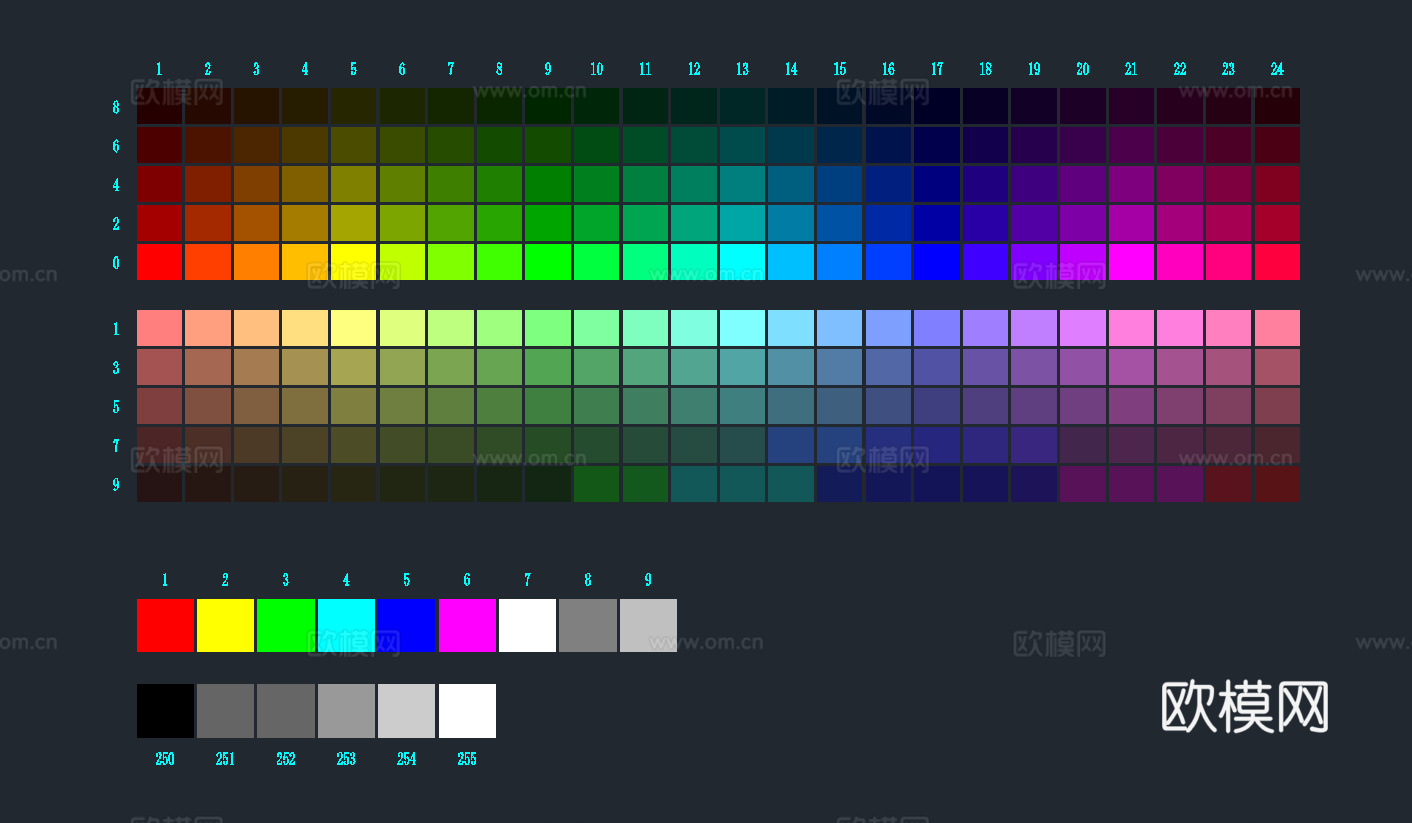
Task: Select the gray swatch above label 251
Action: click(x=225, y=711)
